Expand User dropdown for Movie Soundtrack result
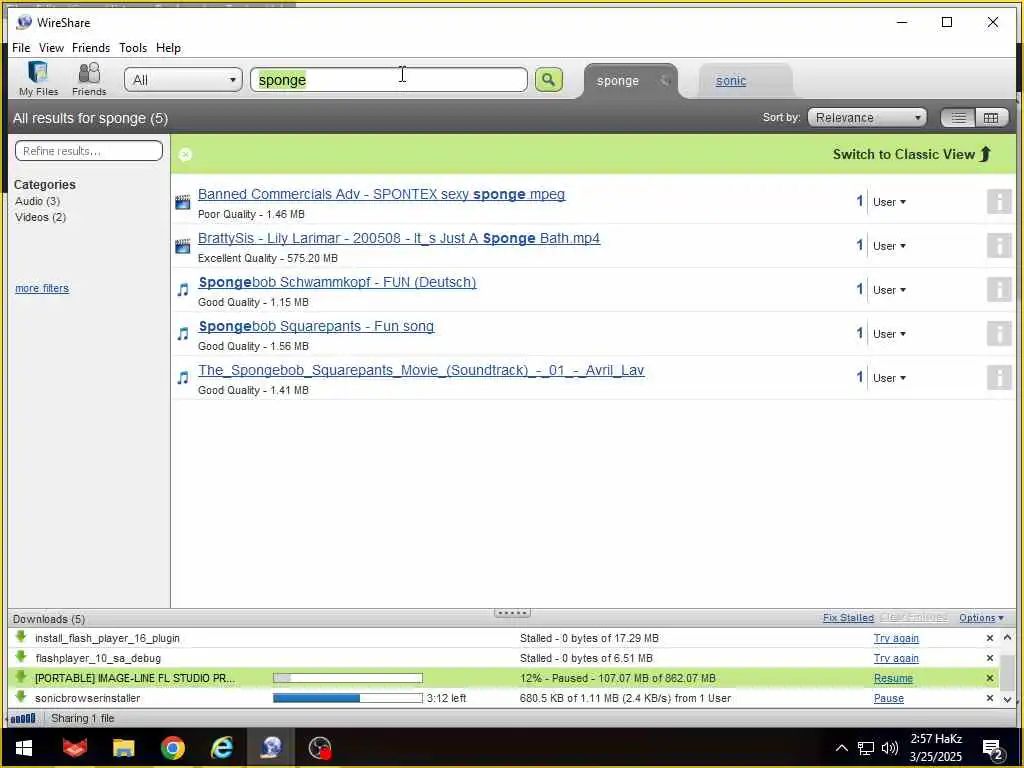The image size is (1024, 768). click(889, 377)
